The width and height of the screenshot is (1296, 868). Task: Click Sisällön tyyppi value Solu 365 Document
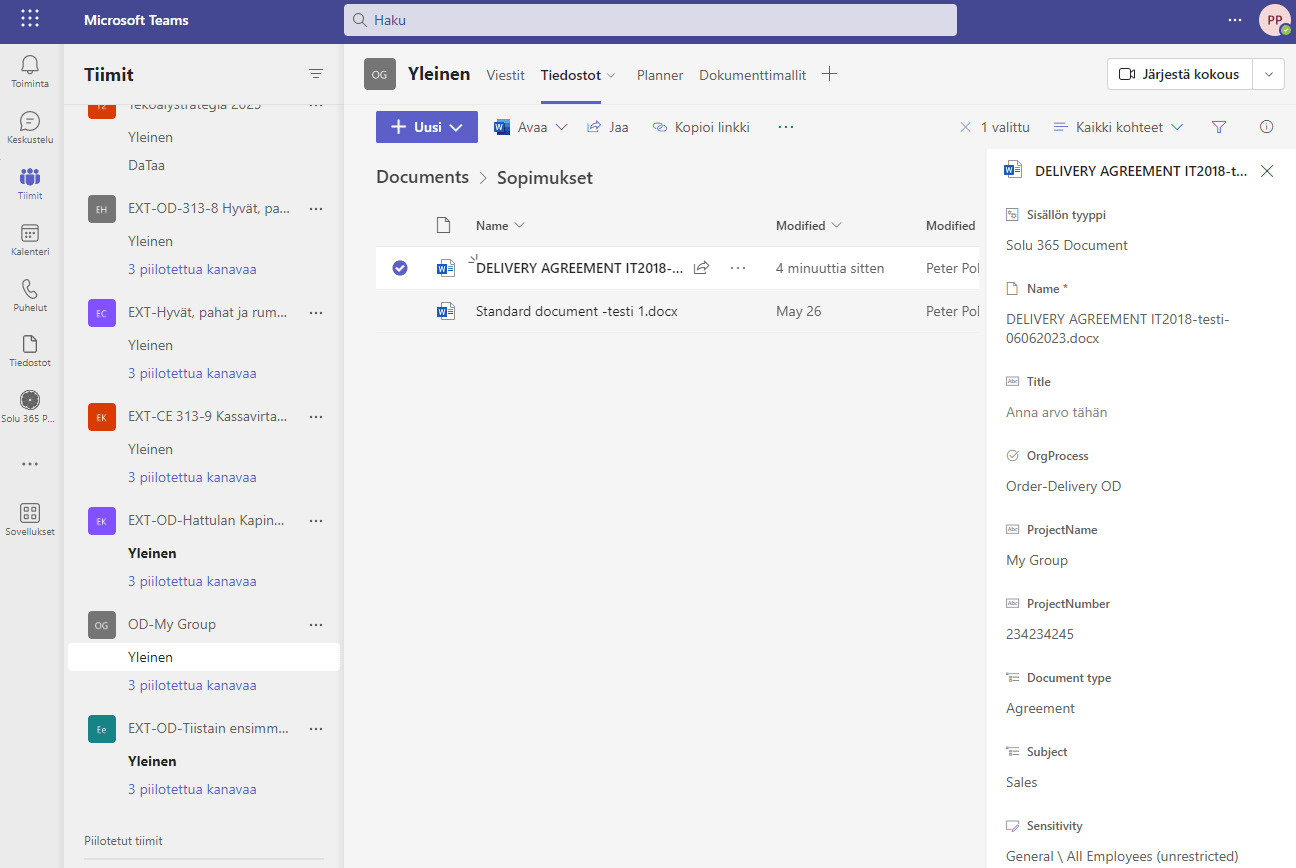pos(1067,245)
